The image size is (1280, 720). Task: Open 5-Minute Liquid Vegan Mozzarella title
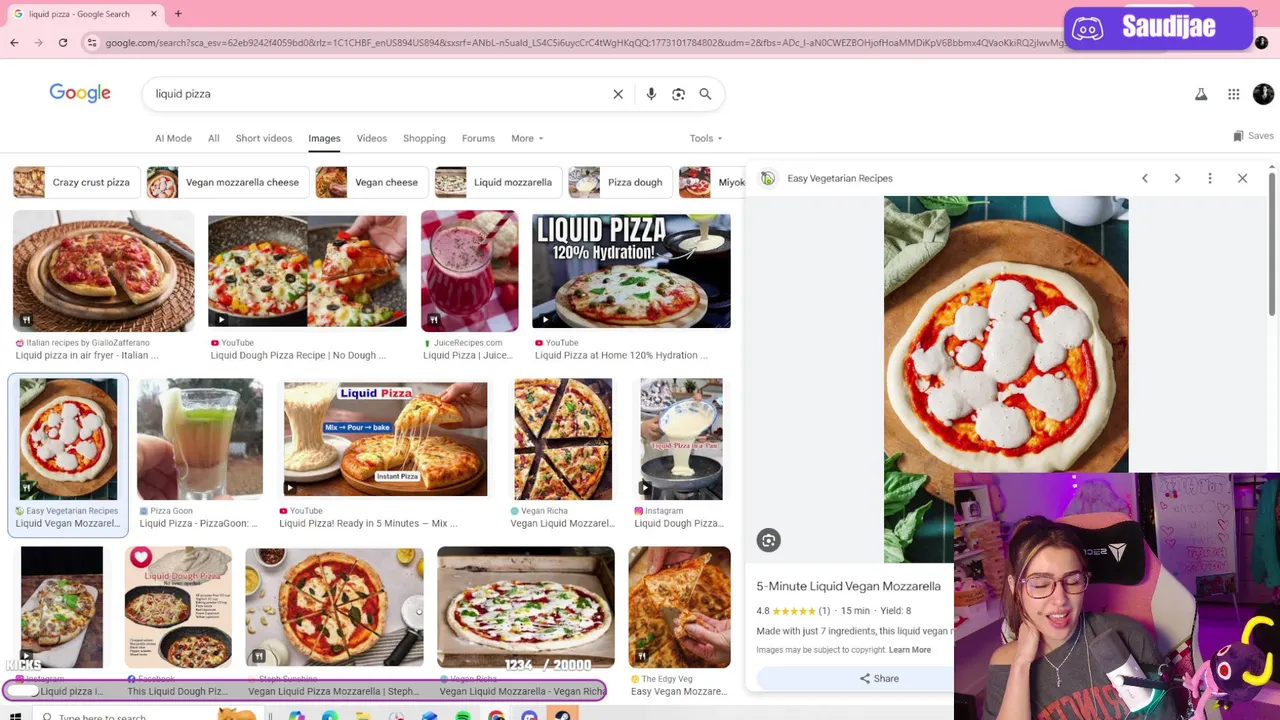(x=848, y=586)
